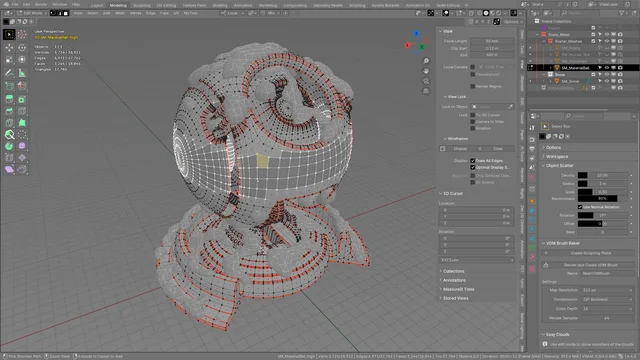
Task: Select the Cursor tool
Action: (x=22, y=34)
